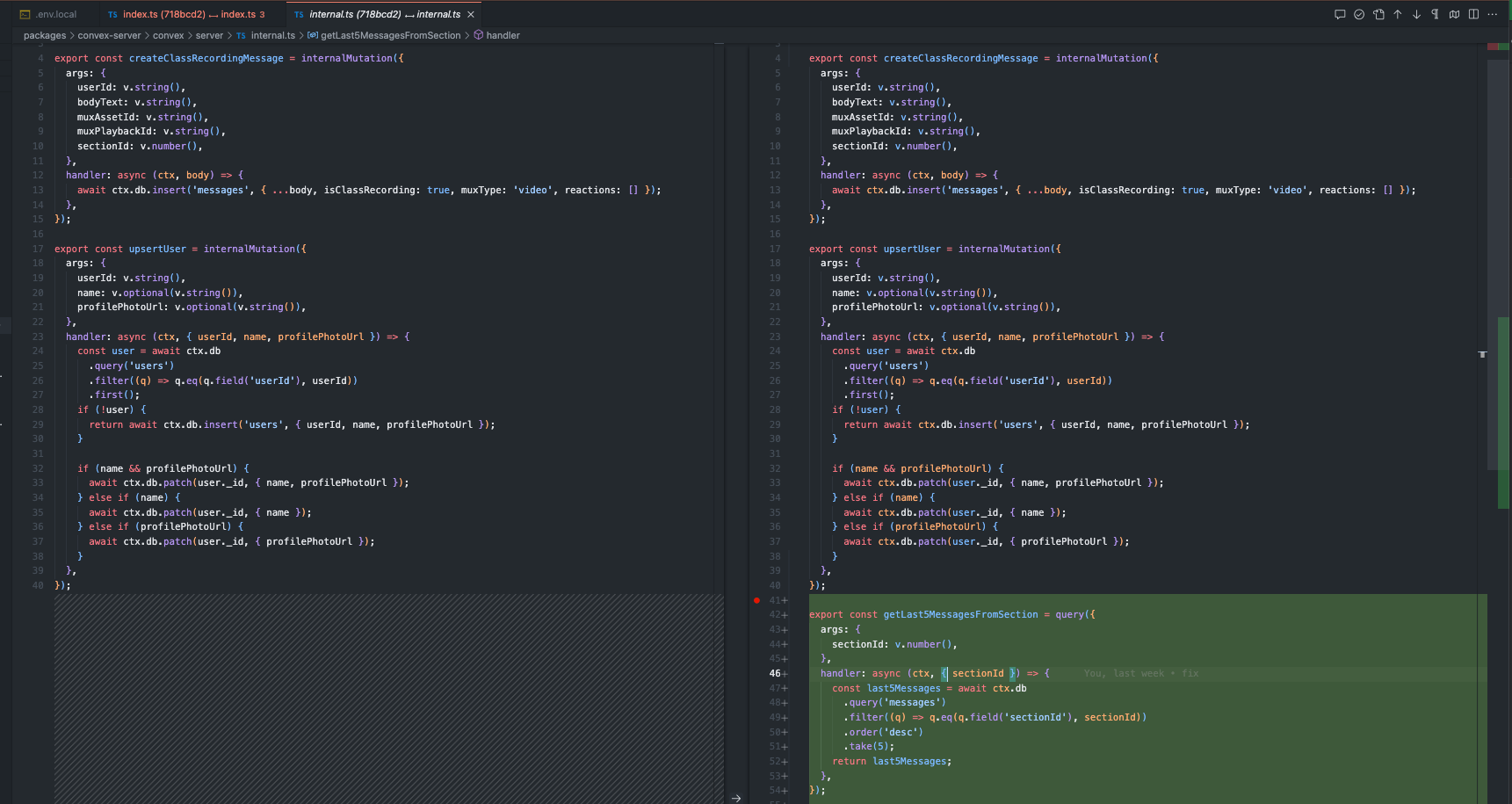The height and width of the screenshot is (804, 1512).
Task: Click line number 46 in the right gutter
Action: (775, 673)
